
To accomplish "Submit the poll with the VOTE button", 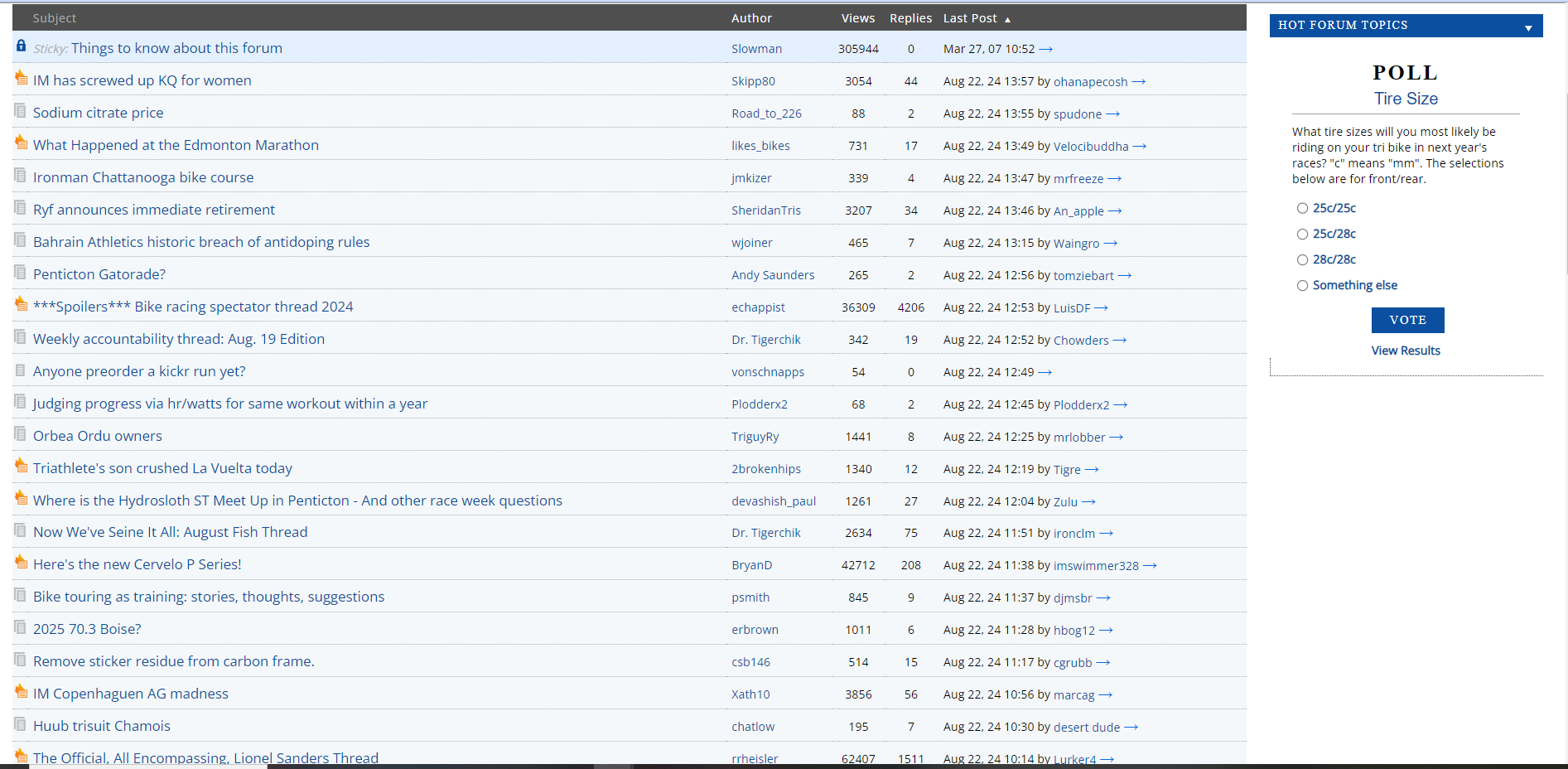I will 1407,320.
